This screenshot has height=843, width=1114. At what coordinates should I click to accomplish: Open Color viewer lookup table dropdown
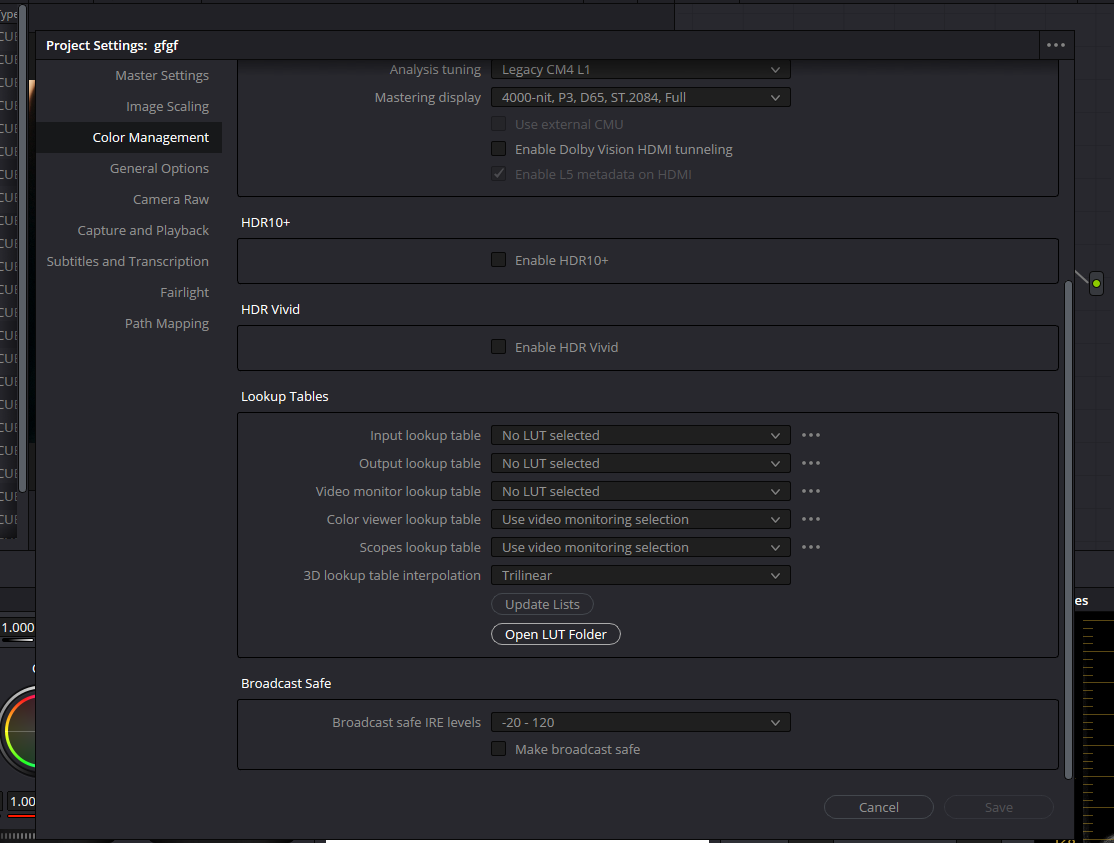click(x=641, y=519)
